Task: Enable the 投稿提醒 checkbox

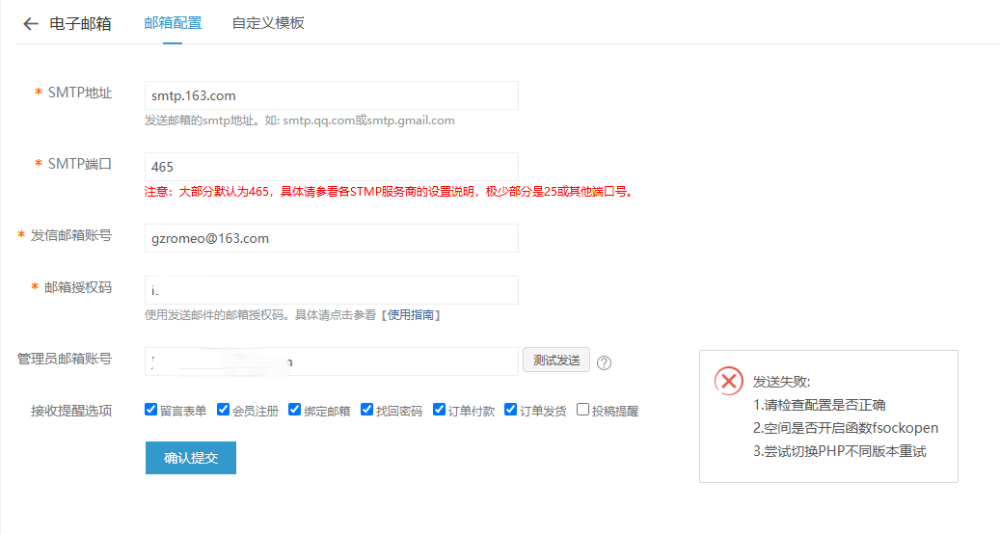Action: click(583, 409)
